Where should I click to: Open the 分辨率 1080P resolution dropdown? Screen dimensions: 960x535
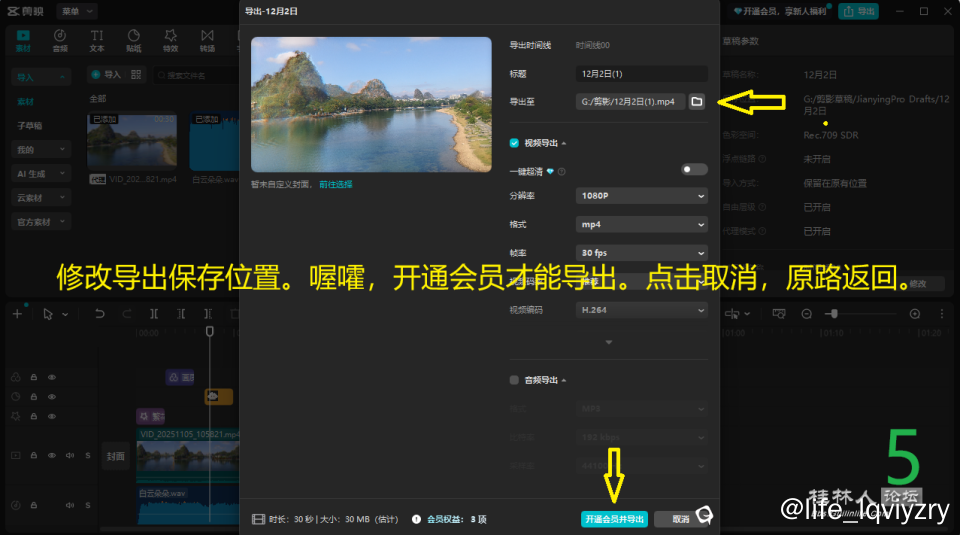coord(641,196)
